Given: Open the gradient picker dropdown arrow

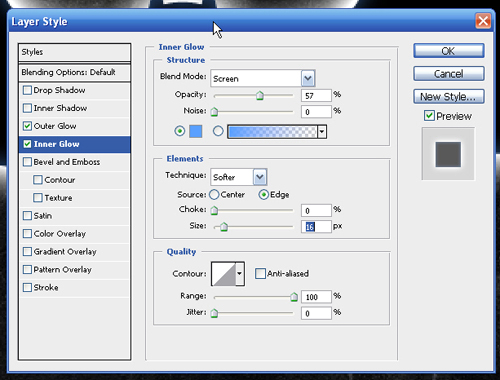Looking at the screenshot, I should (x=322, y=132).
